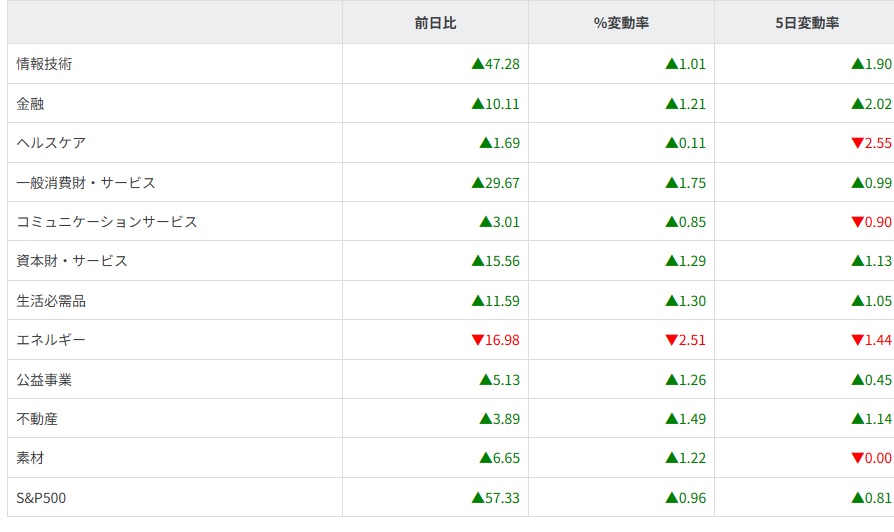The height and width of the screenshot is (532, 894).
Task: Select the %変動率 column header
Action: (x=621, y=22)
